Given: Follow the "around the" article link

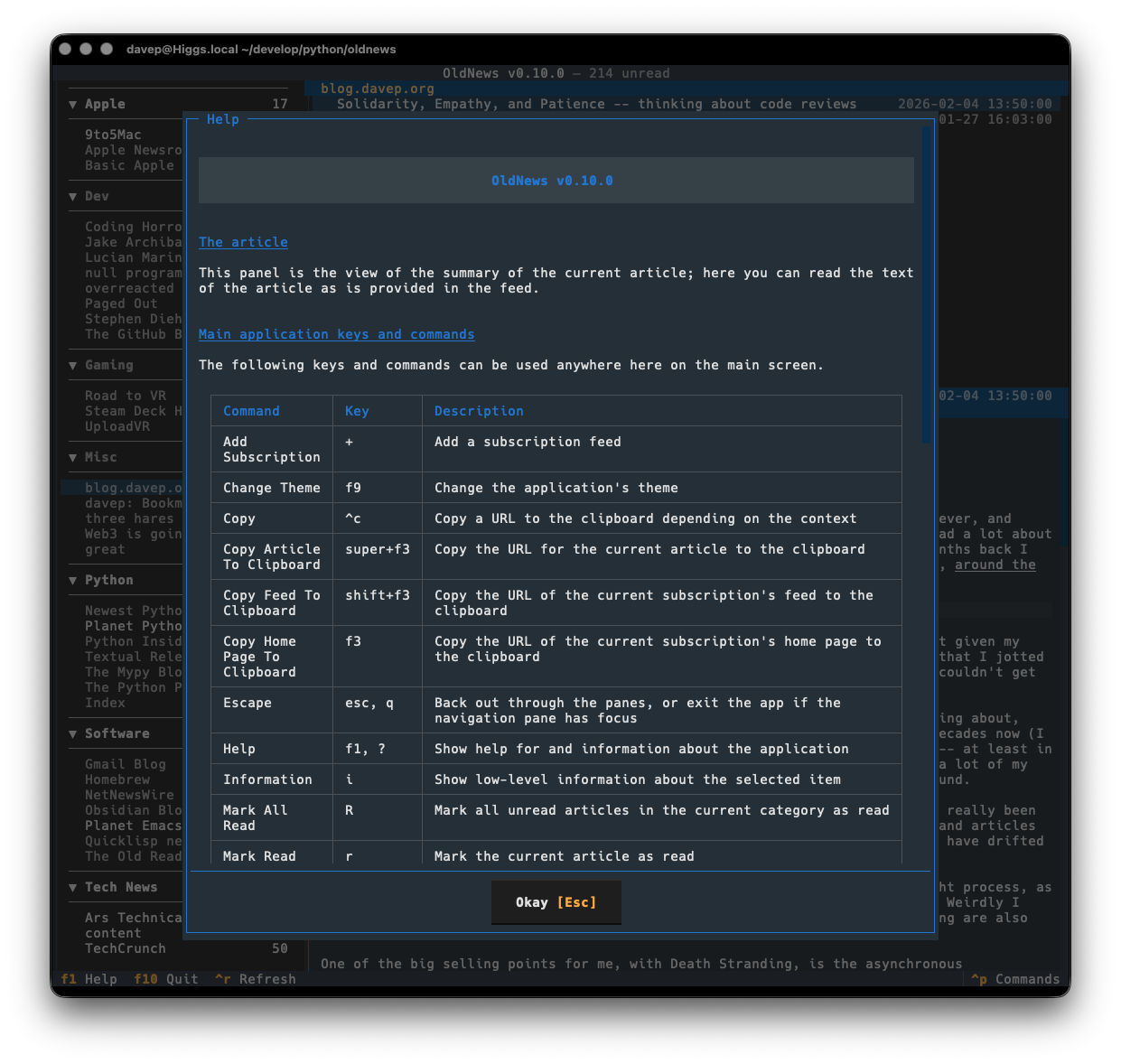Looking at the screenshot, I should [995, 565].
